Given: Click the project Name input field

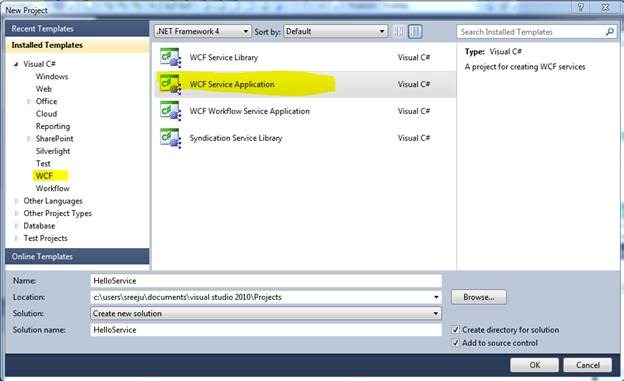Looking at the screenshot, I should [x=266, y=281].
